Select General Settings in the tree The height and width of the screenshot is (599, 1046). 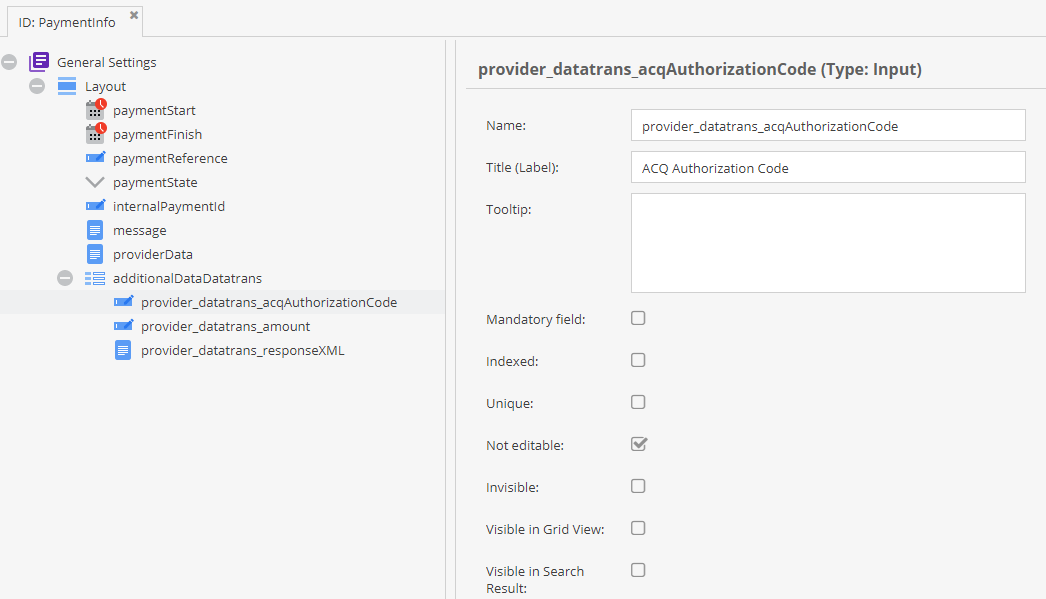point(107,62)
